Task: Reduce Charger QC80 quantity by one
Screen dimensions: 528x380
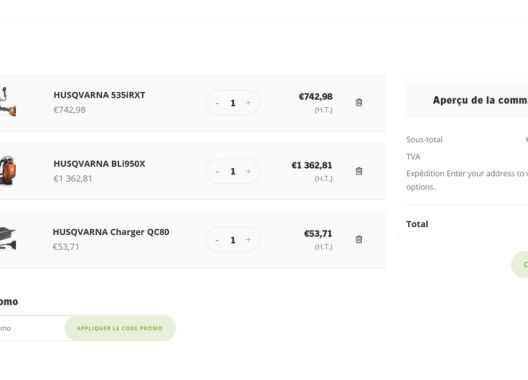Action: (217, 240)
